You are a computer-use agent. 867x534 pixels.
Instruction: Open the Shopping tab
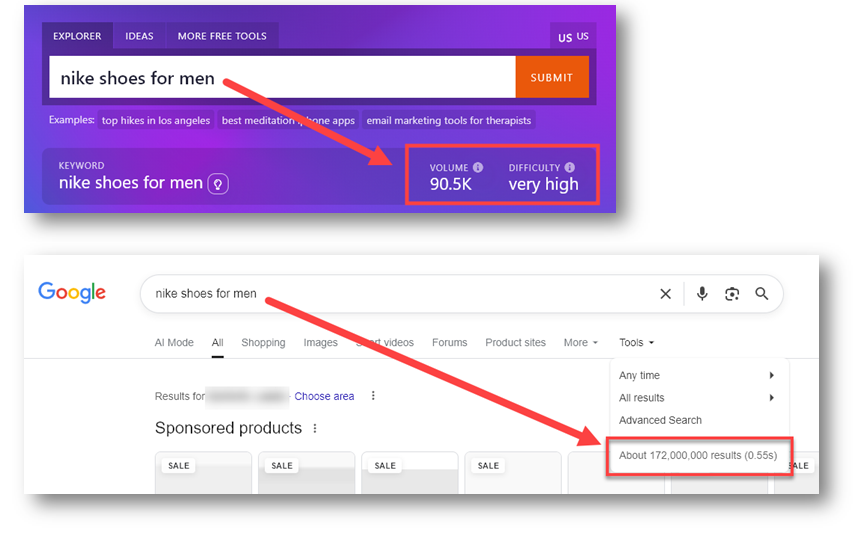[263, 343]
